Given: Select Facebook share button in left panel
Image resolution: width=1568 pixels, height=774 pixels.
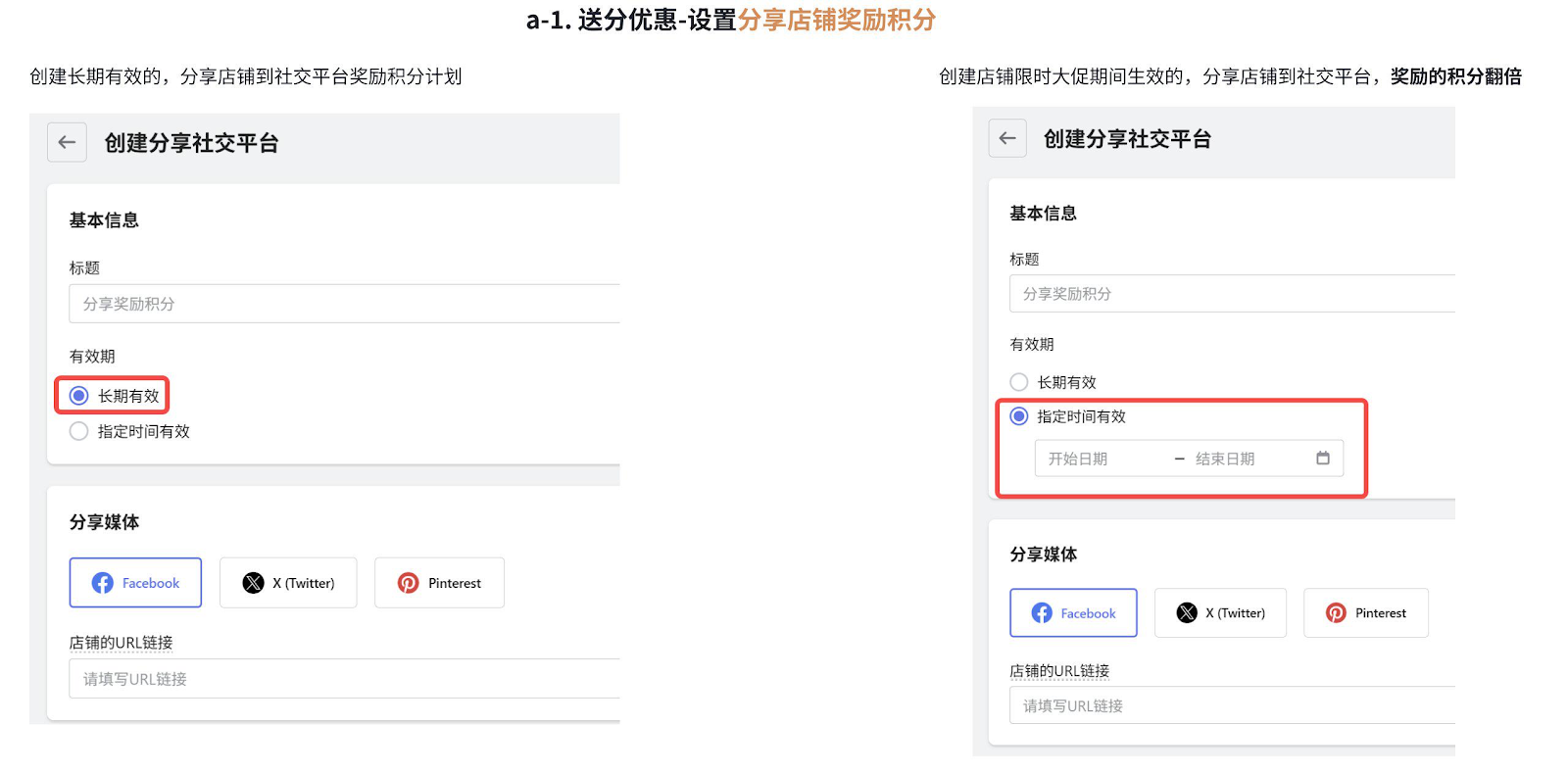Looking at the screenshot, I should point(135,583).
